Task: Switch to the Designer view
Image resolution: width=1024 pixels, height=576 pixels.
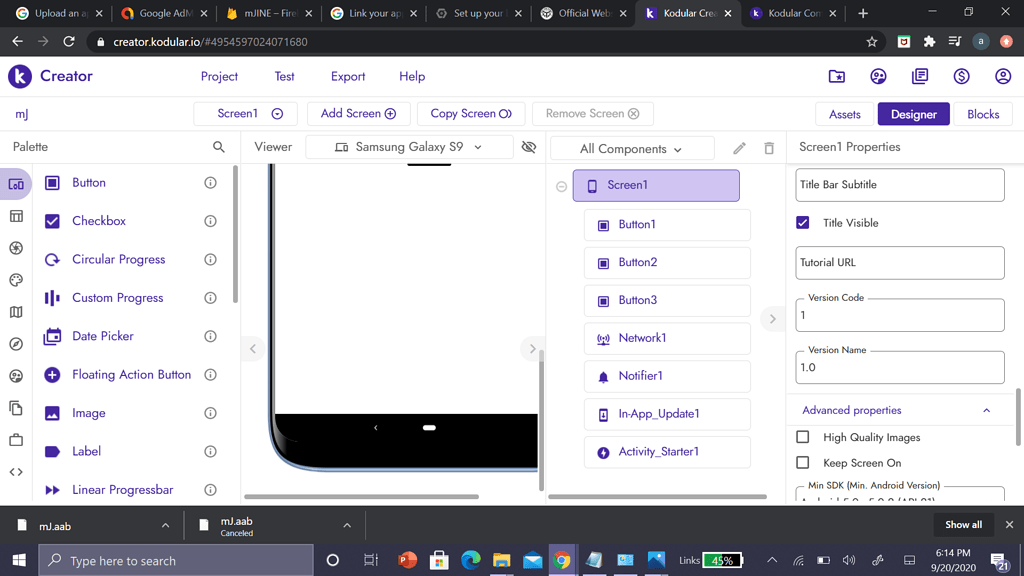Action: (914, 114)
